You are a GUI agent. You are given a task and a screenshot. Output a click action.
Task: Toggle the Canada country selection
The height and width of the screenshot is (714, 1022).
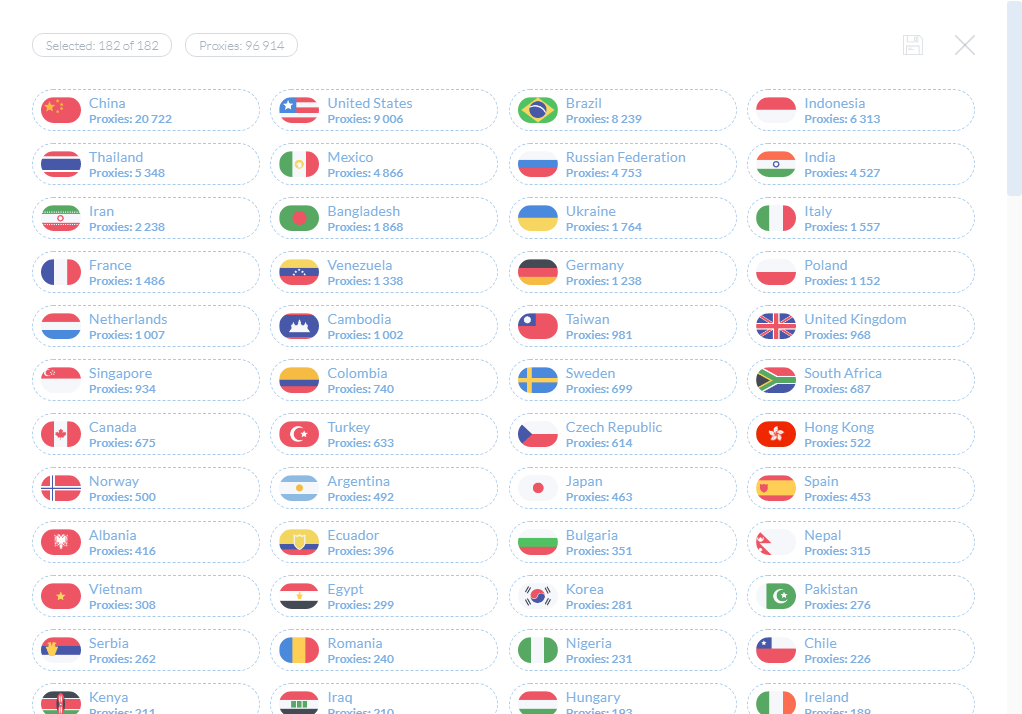point(146,435)
